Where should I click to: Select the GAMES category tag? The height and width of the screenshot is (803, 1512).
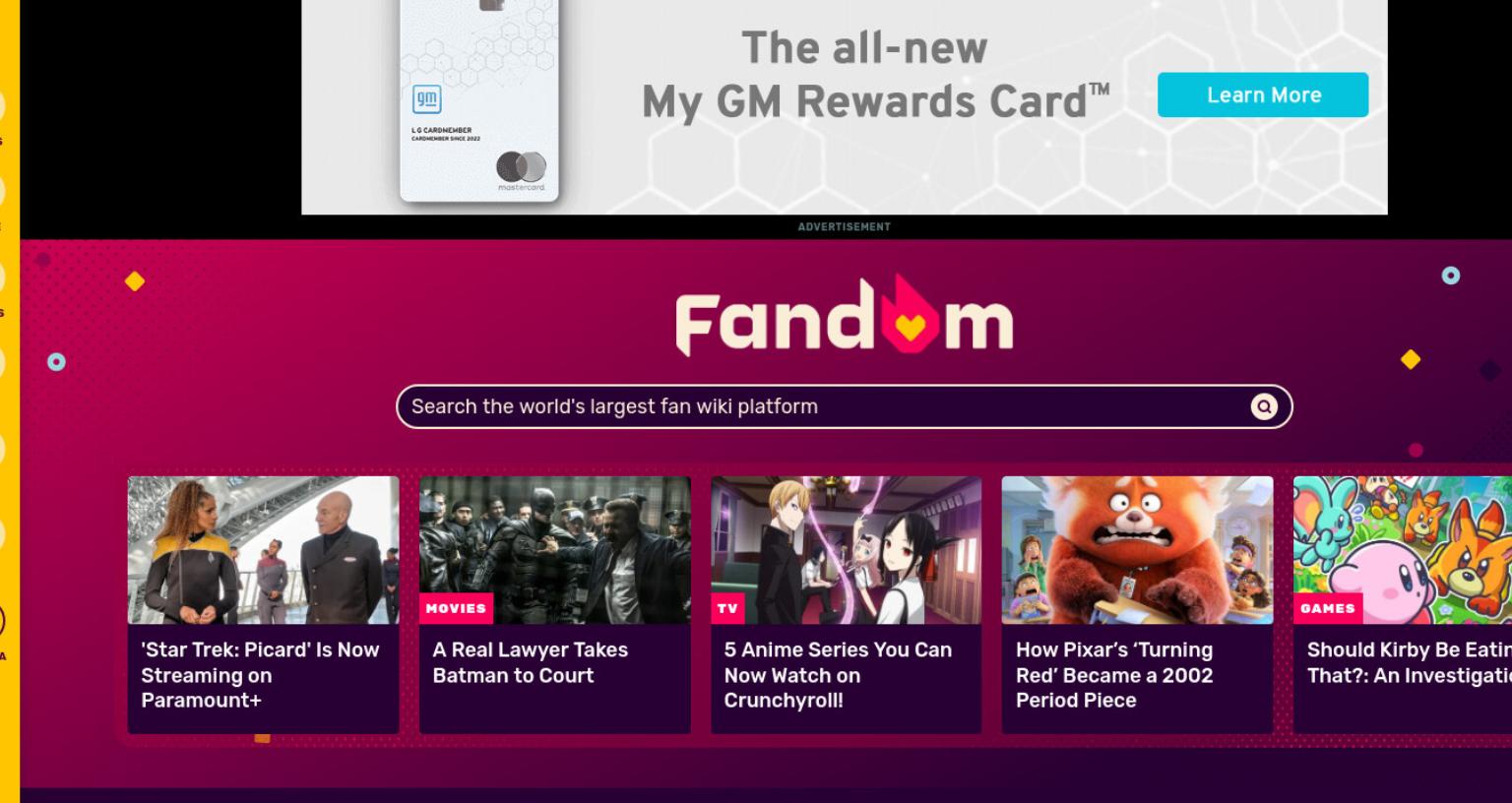click(x=1327, y=608)
